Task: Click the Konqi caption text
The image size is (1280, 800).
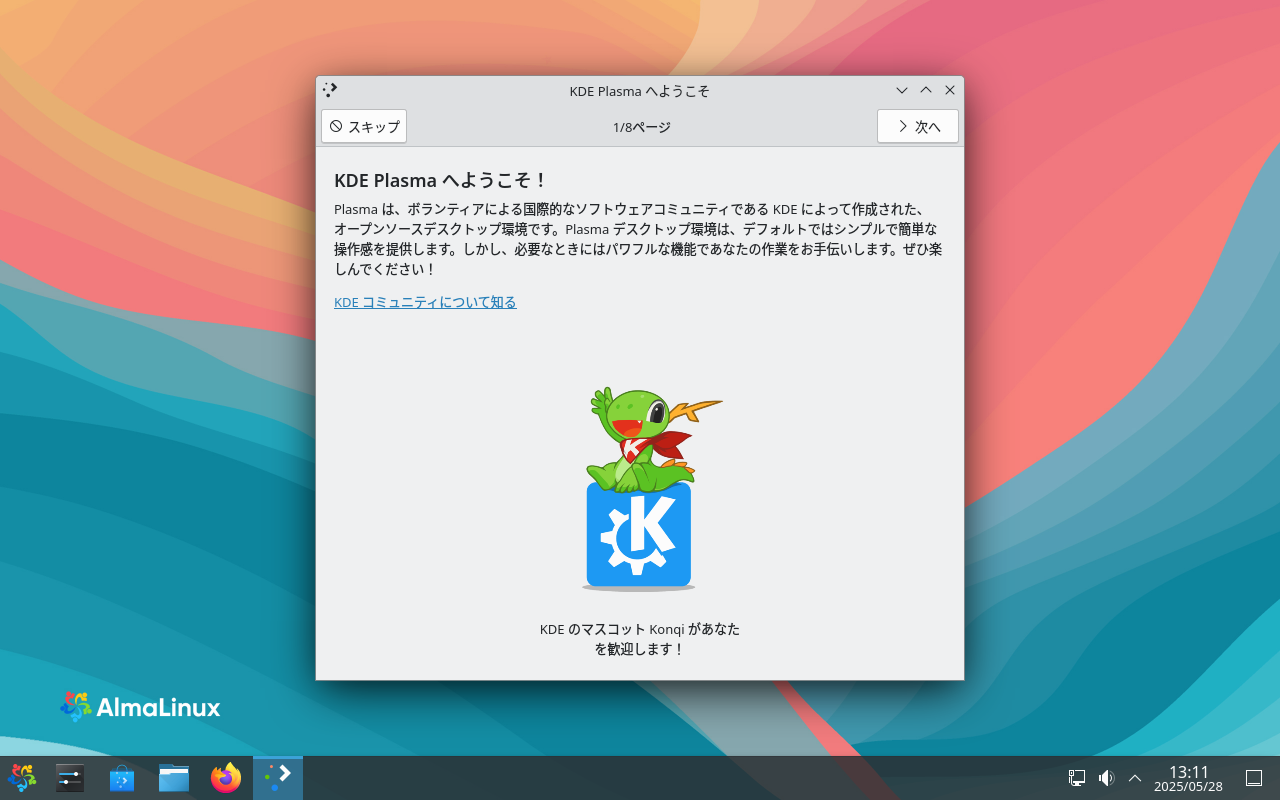Action: pyautogui.click(x=640, y=639)
